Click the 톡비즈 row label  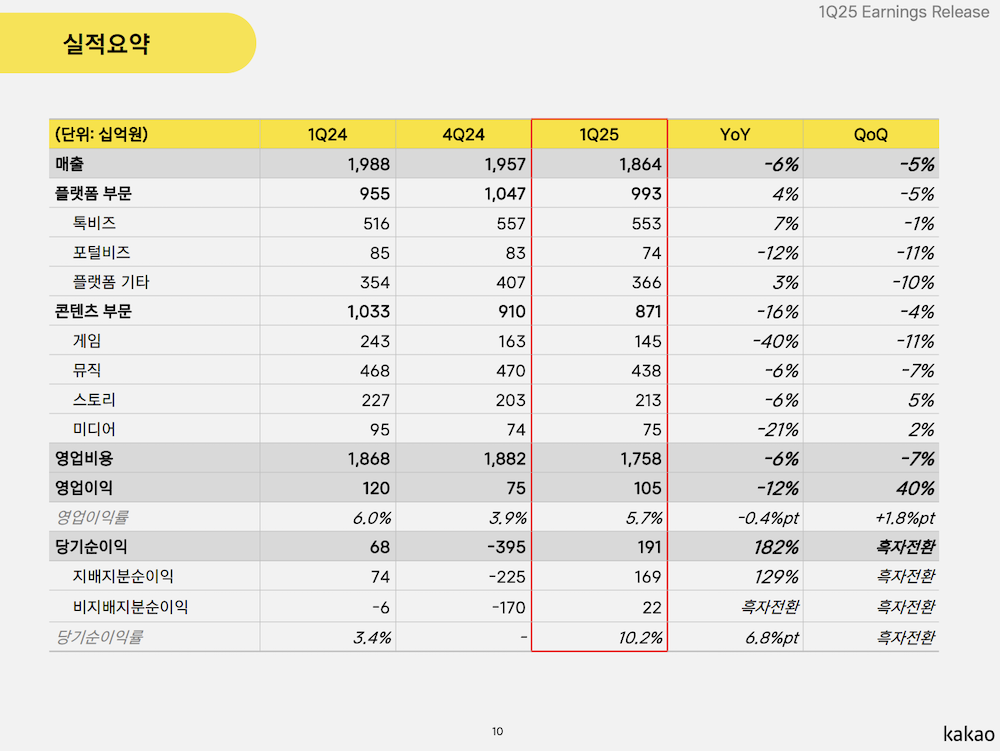tap(94, 222)
